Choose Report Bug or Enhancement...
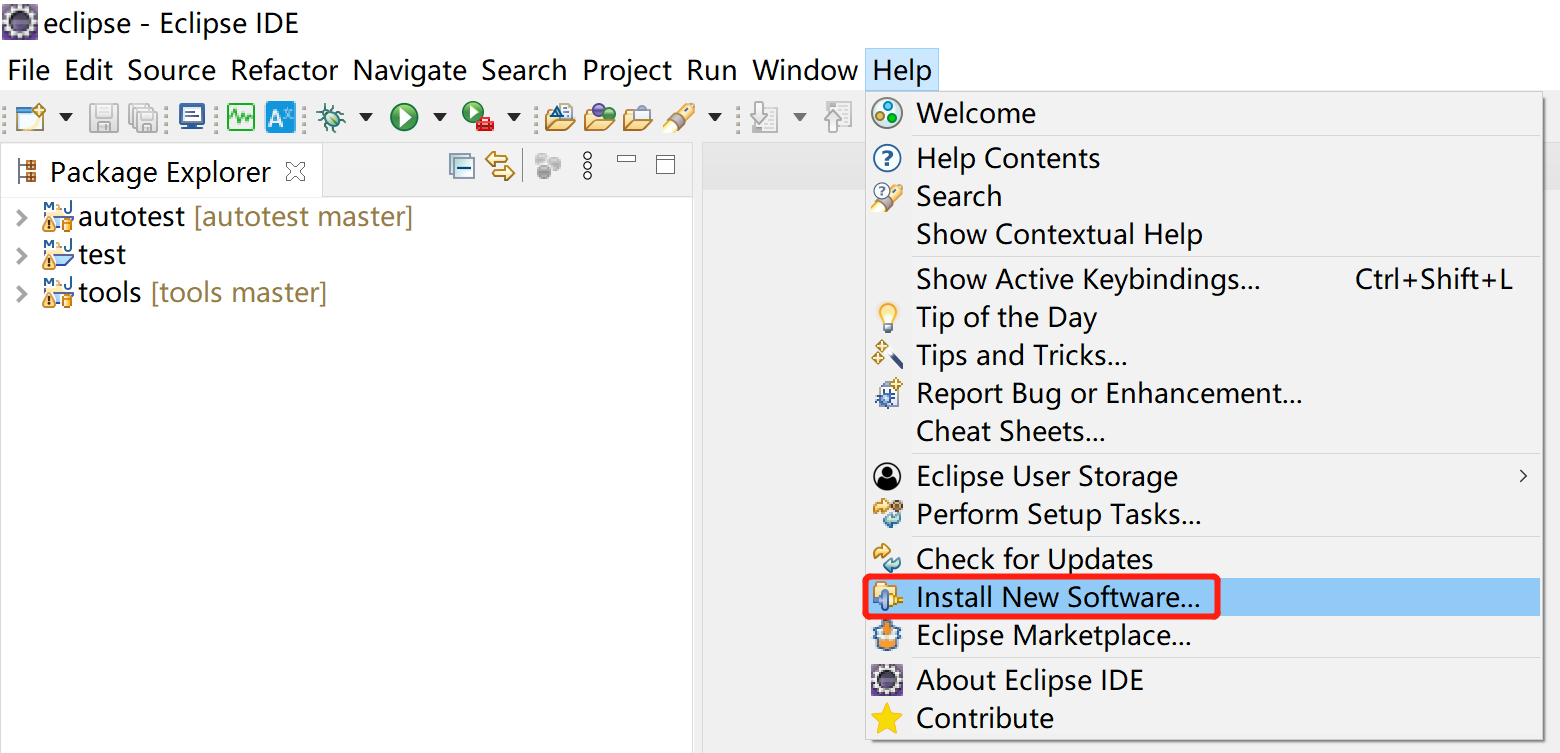 [1203, 393]
